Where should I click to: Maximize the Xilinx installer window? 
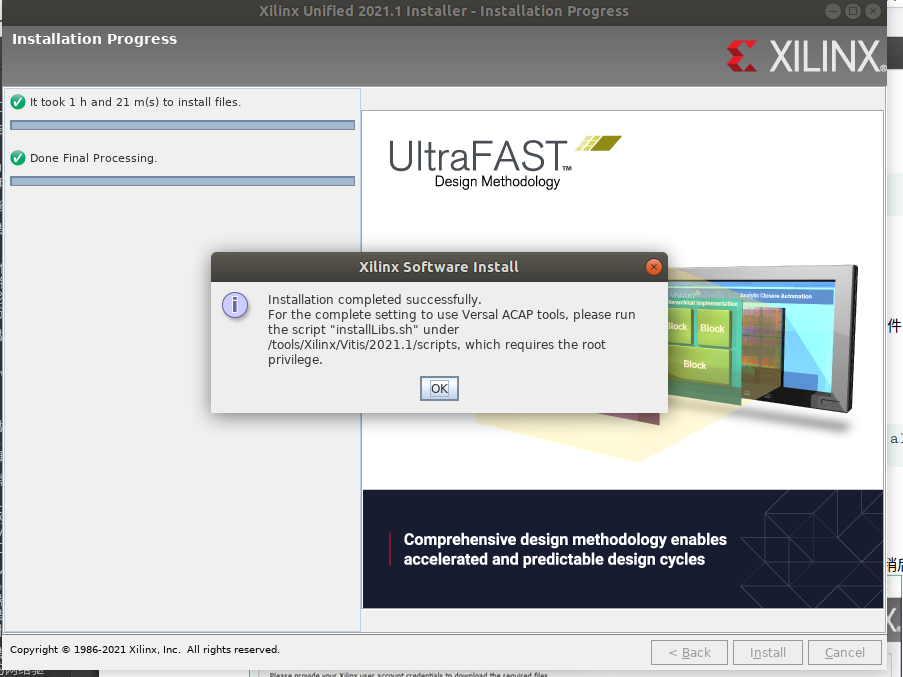[853, 11]
